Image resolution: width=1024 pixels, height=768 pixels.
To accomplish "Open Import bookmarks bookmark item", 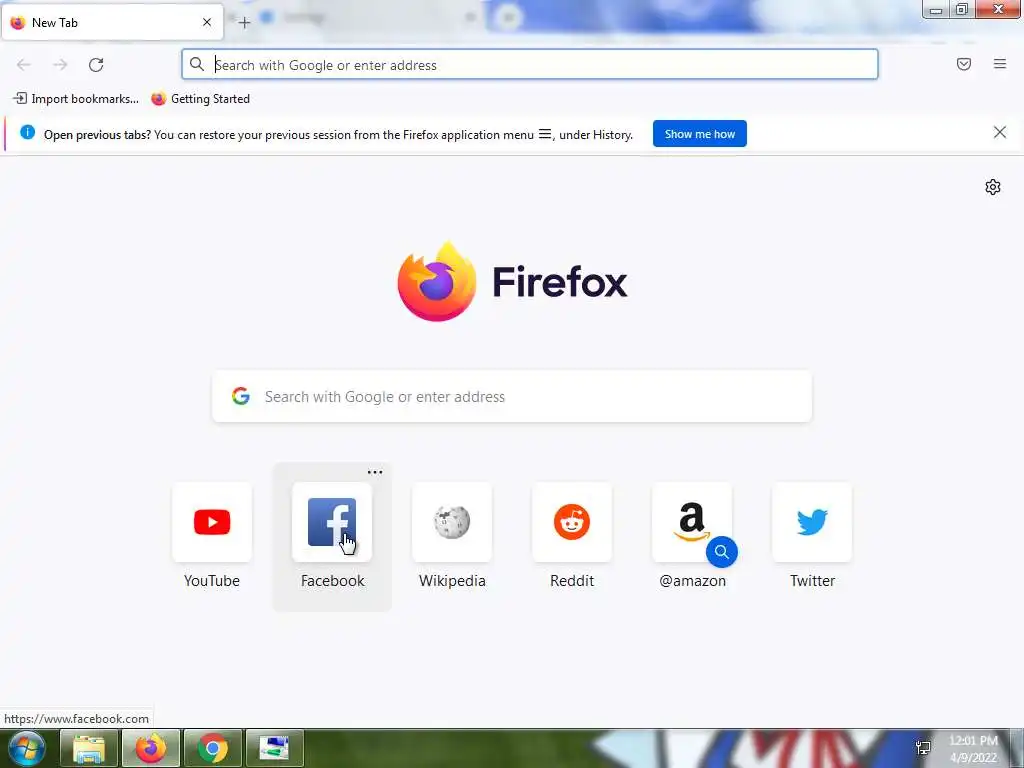I will 76,99.
